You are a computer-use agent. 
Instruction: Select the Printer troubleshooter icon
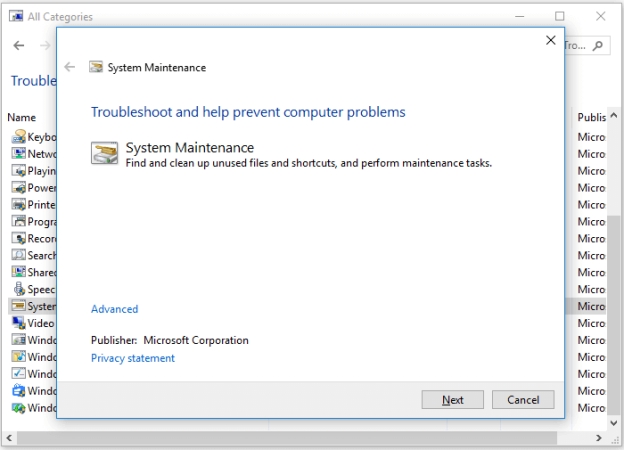coord(18,204)
